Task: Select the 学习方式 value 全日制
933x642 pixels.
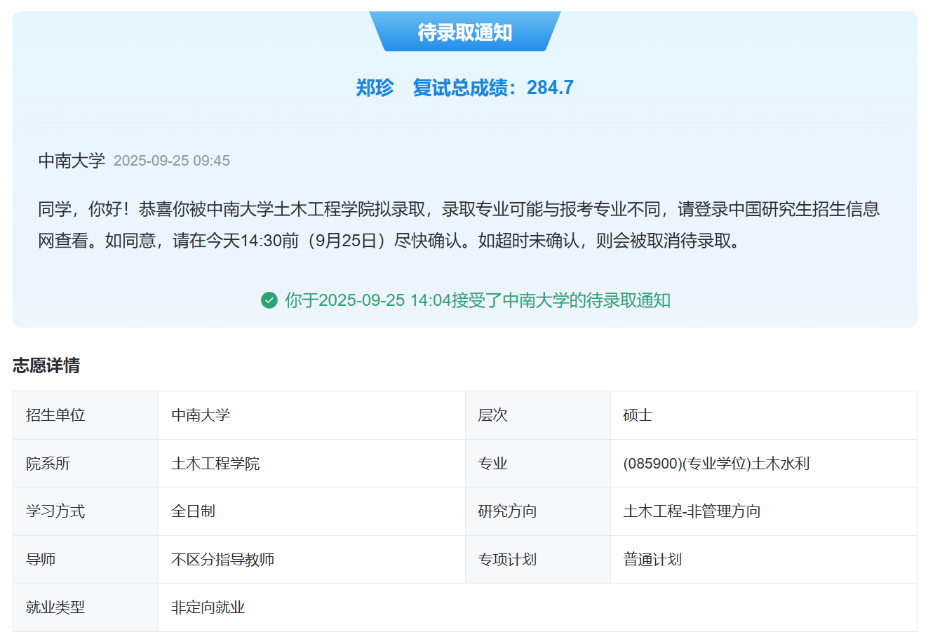Action: tap(193, 511)
